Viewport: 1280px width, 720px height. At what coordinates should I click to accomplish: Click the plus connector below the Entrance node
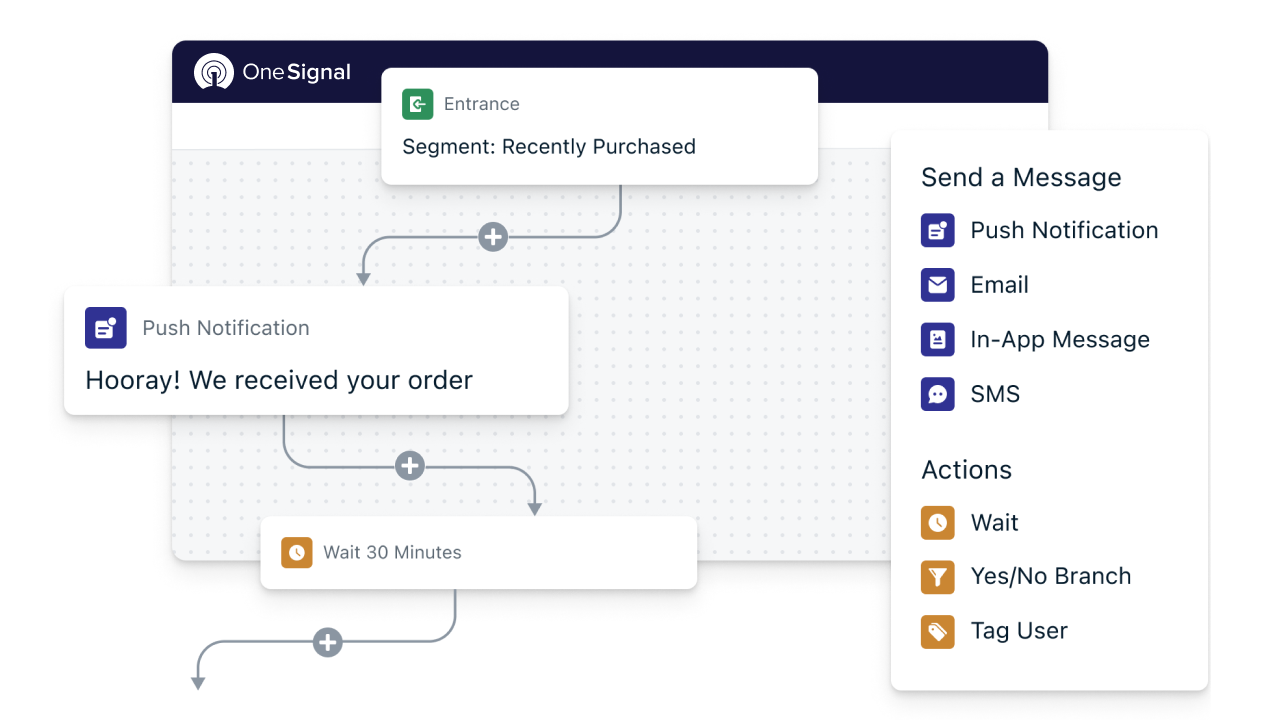tap(493, 237)
